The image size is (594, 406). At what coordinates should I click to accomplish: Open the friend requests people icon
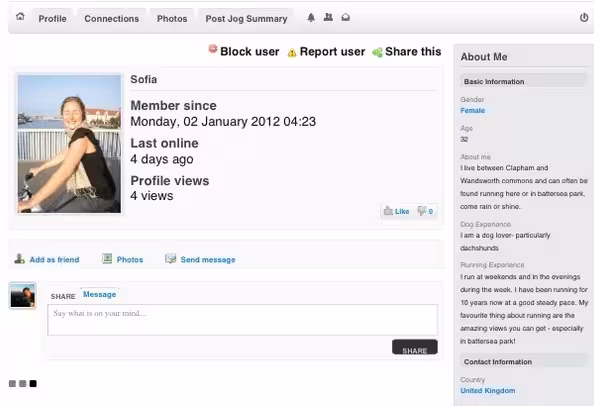click(328, 17)
